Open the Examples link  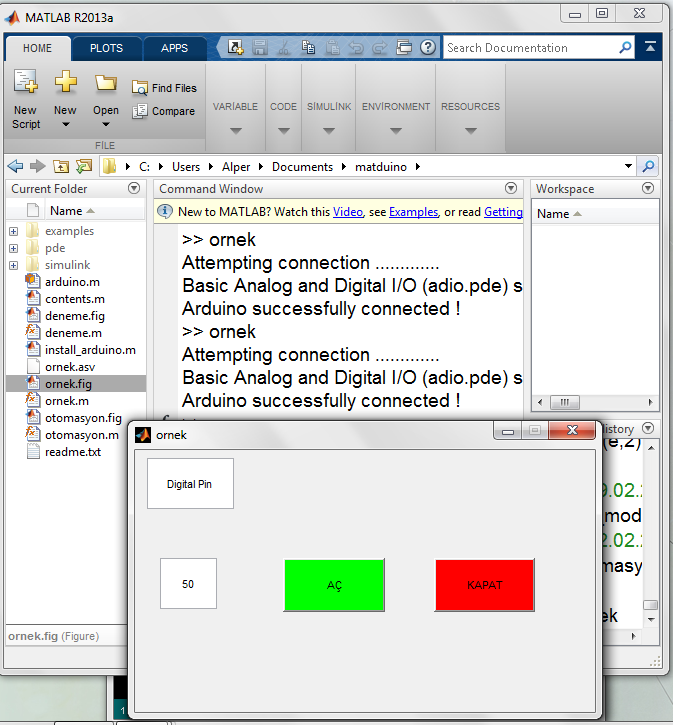pyautogui.click(x=413, y=212)
